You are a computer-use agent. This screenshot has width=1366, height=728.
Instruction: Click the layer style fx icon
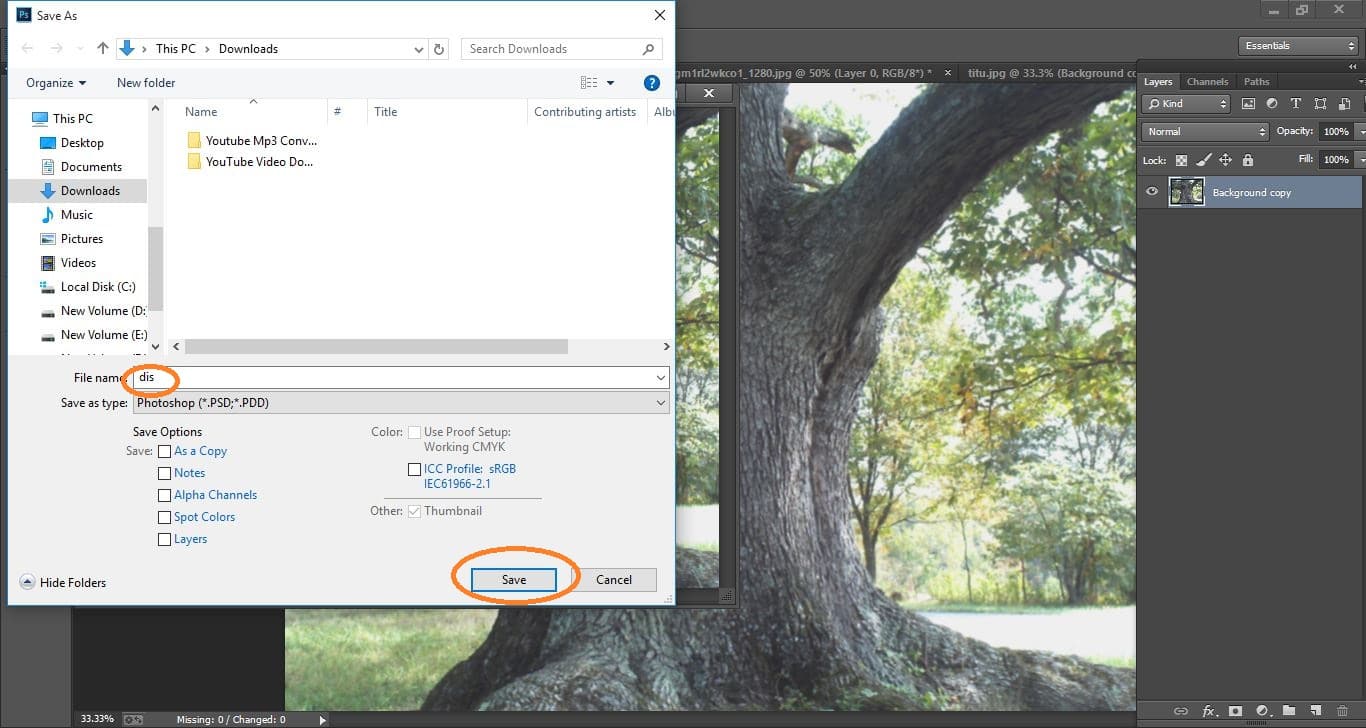click(1208, 712)
